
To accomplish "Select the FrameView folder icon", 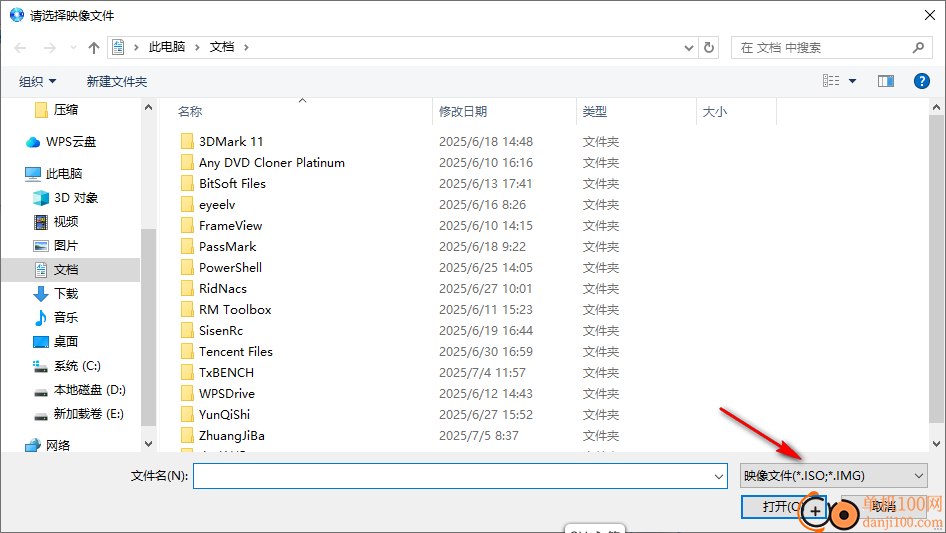I will tap(187, 226).
